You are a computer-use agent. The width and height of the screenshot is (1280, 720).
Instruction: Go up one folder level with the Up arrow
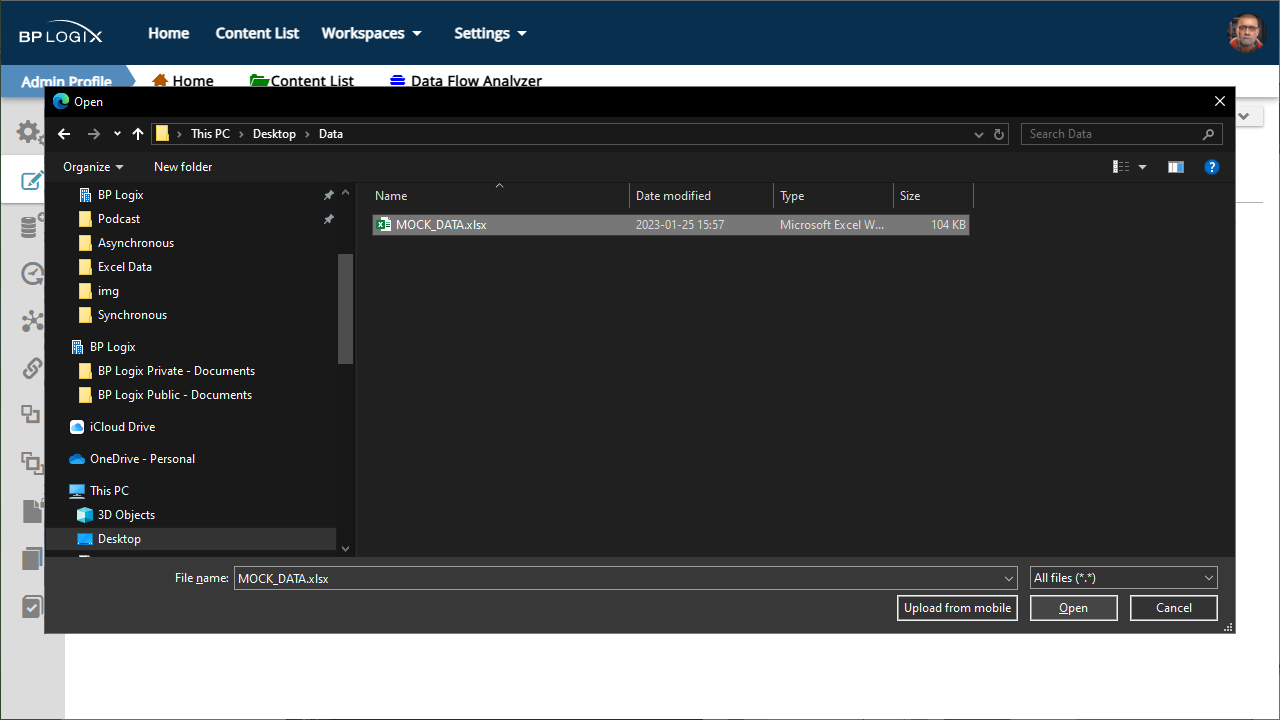pyautogui.click(x=138, y=134)
